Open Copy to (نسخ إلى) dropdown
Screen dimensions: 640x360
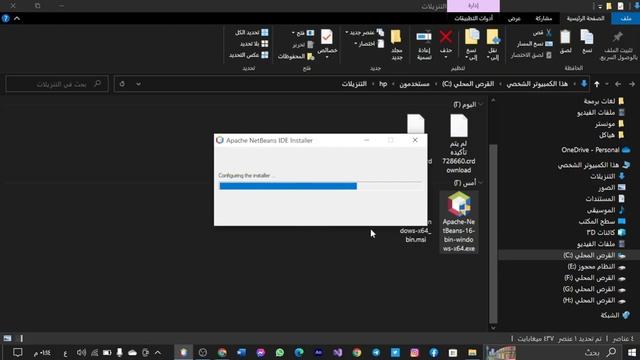coord(471,57)
